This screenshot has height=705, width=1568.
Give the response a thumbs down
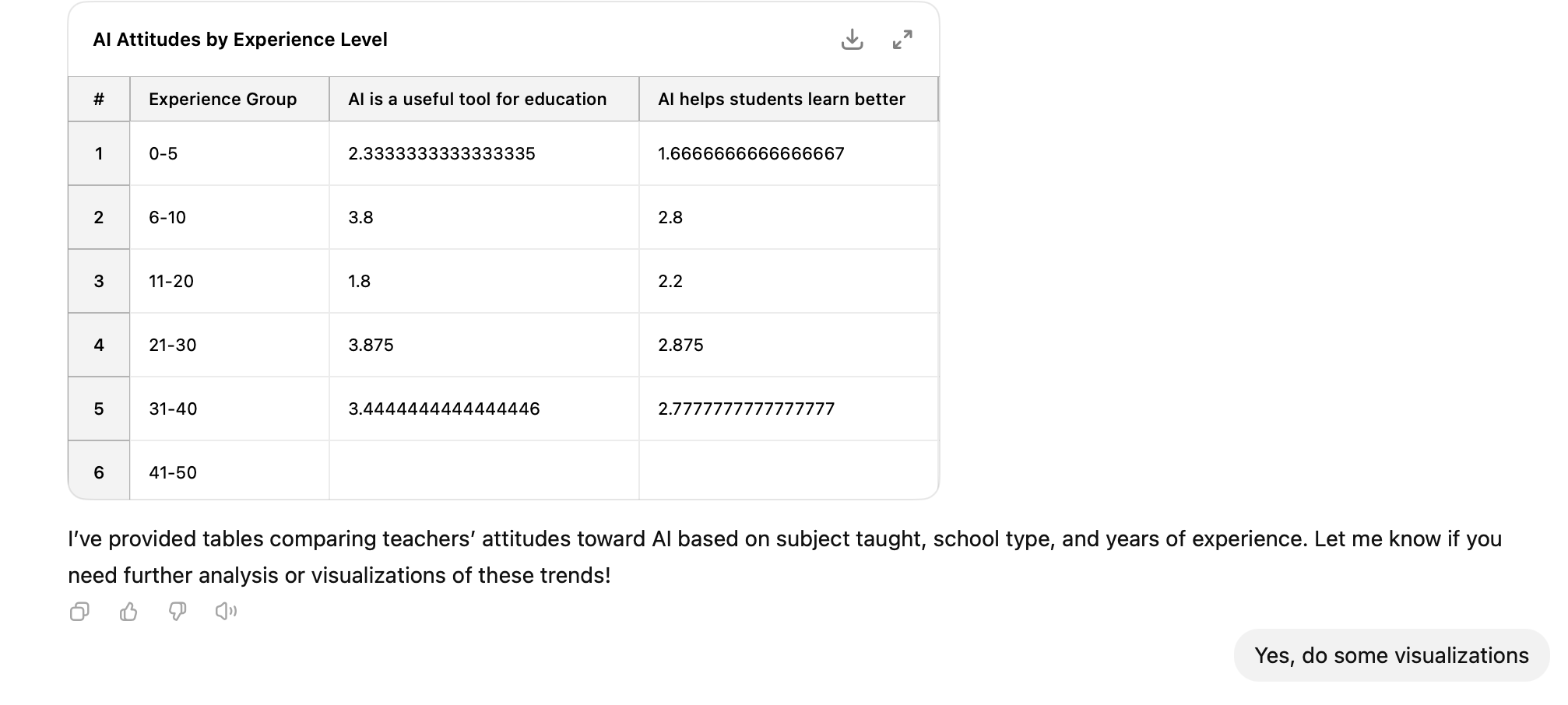178,612
